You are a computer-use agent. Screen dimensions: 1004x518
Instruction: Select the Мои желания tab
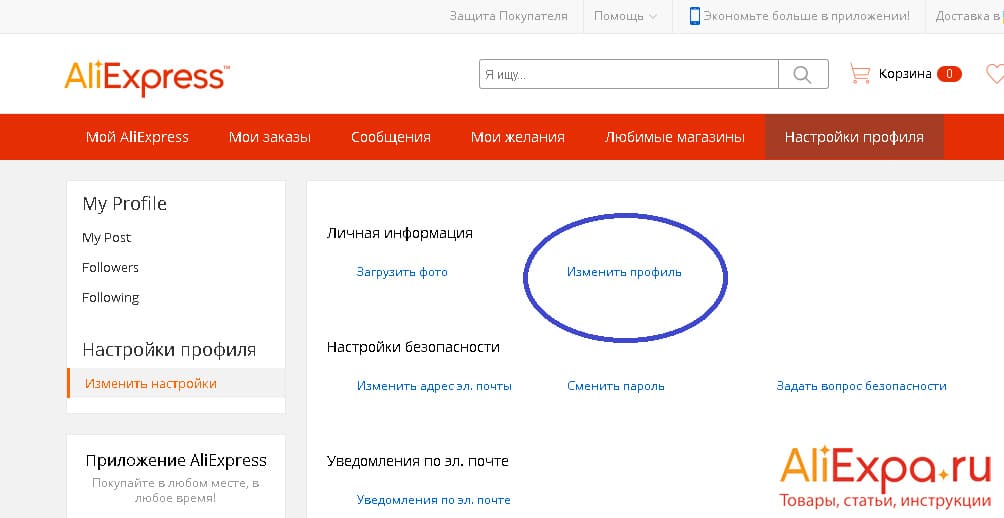pos(517,137)
